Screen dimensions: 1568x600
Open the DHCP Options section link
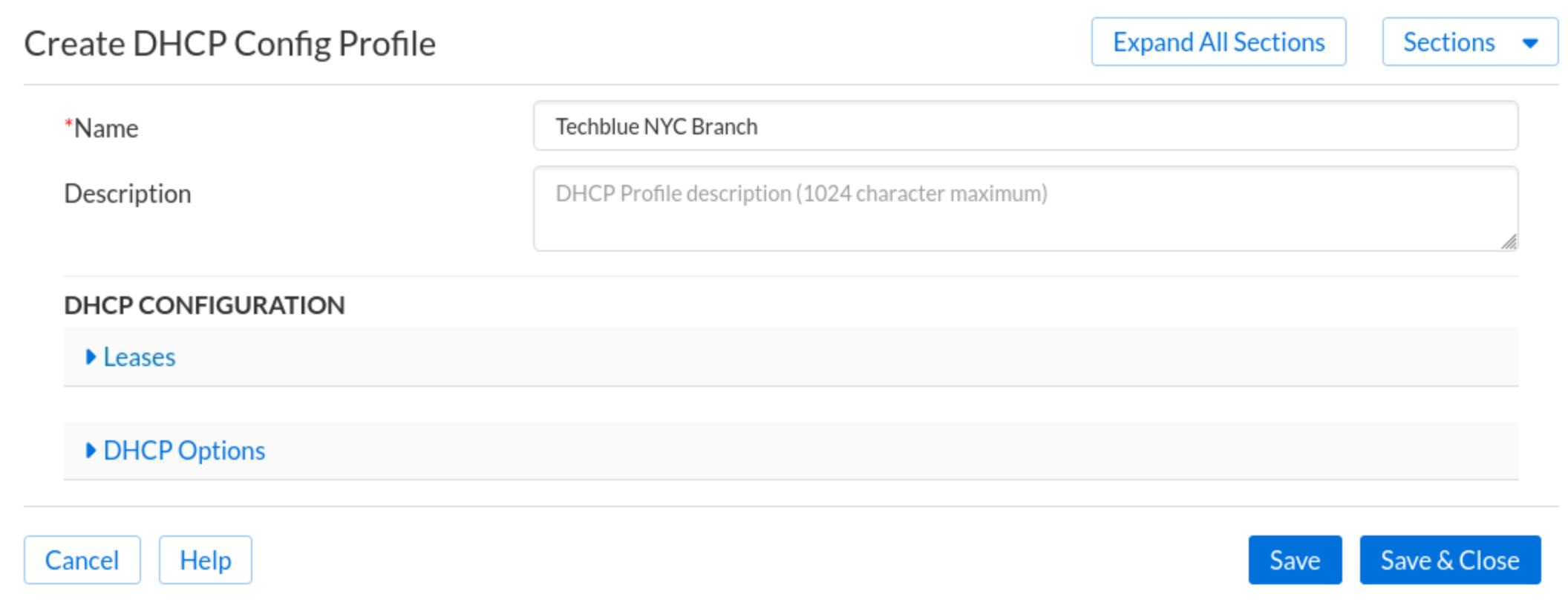184,451
